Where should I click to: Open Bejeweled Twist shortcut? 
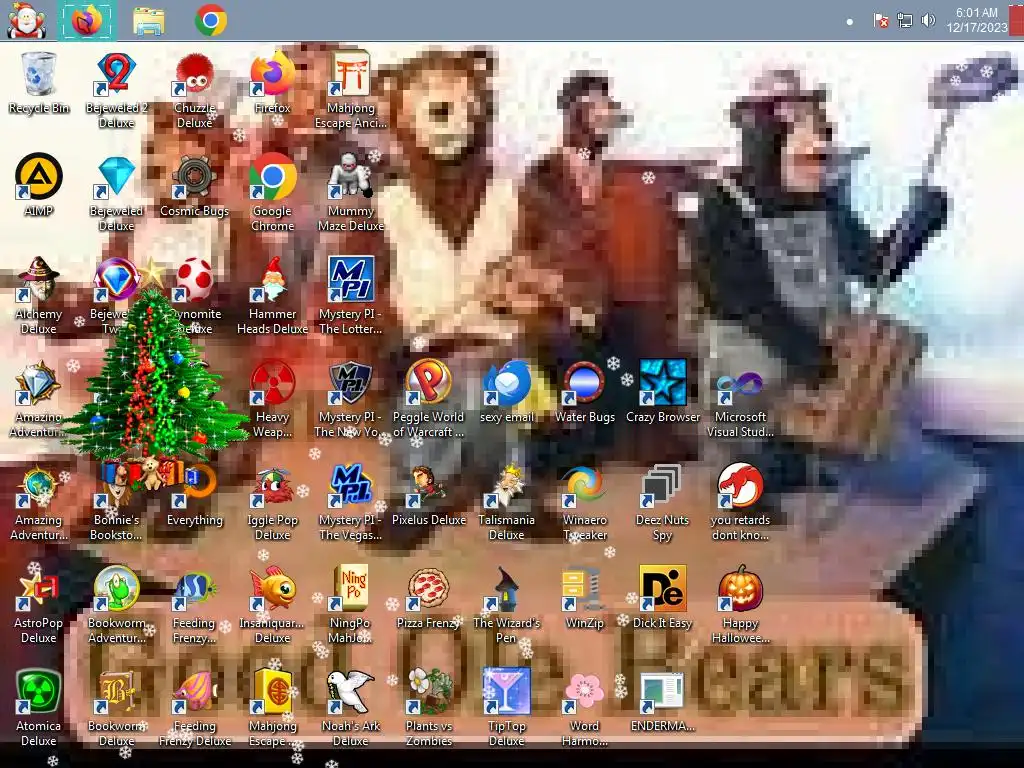(x=116, y=295)
